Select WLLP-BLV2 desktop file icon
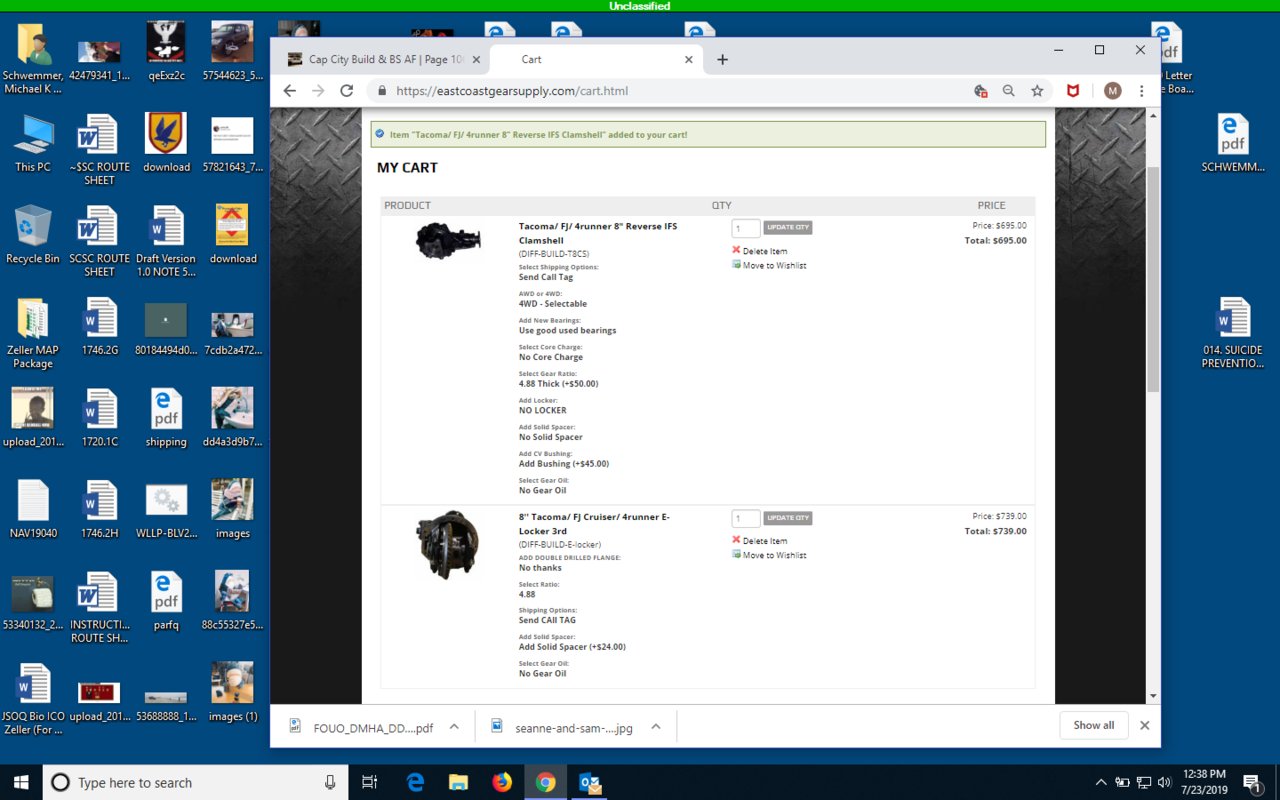This screenshot has height=800, width=1280. [166, 509]
